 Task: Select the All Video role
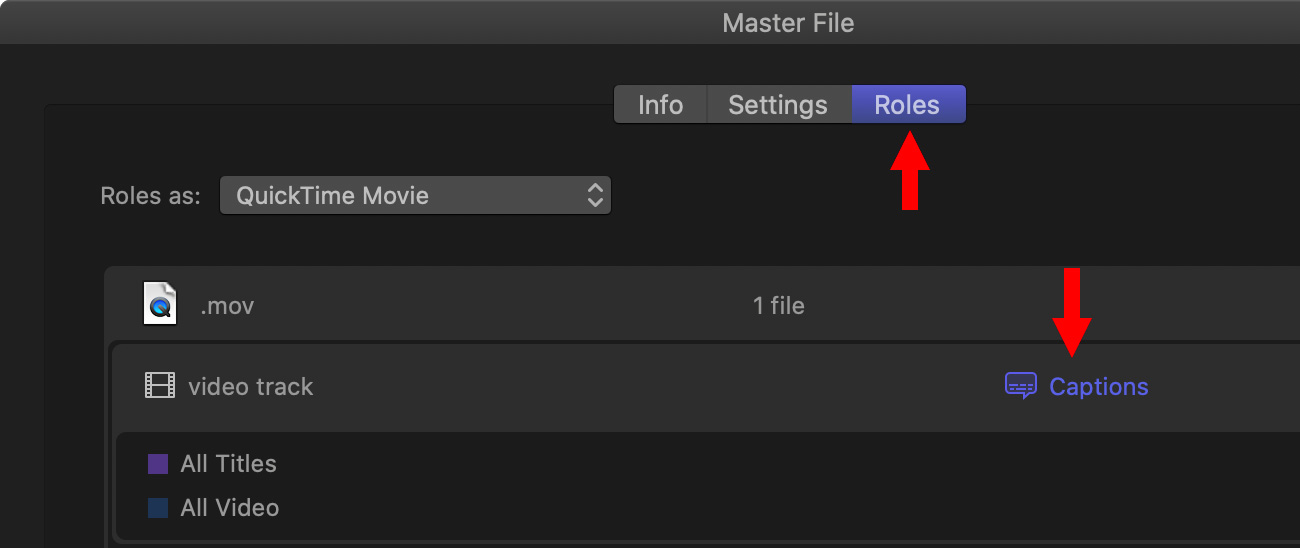click(230, 508)
